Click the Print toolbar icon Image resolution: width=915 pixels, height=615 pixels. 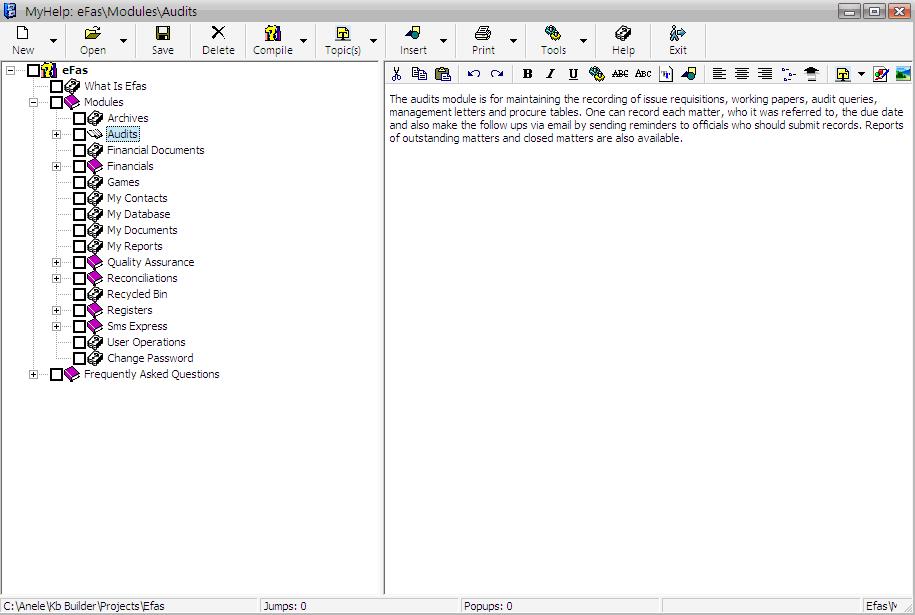click(x=483, y=40)
